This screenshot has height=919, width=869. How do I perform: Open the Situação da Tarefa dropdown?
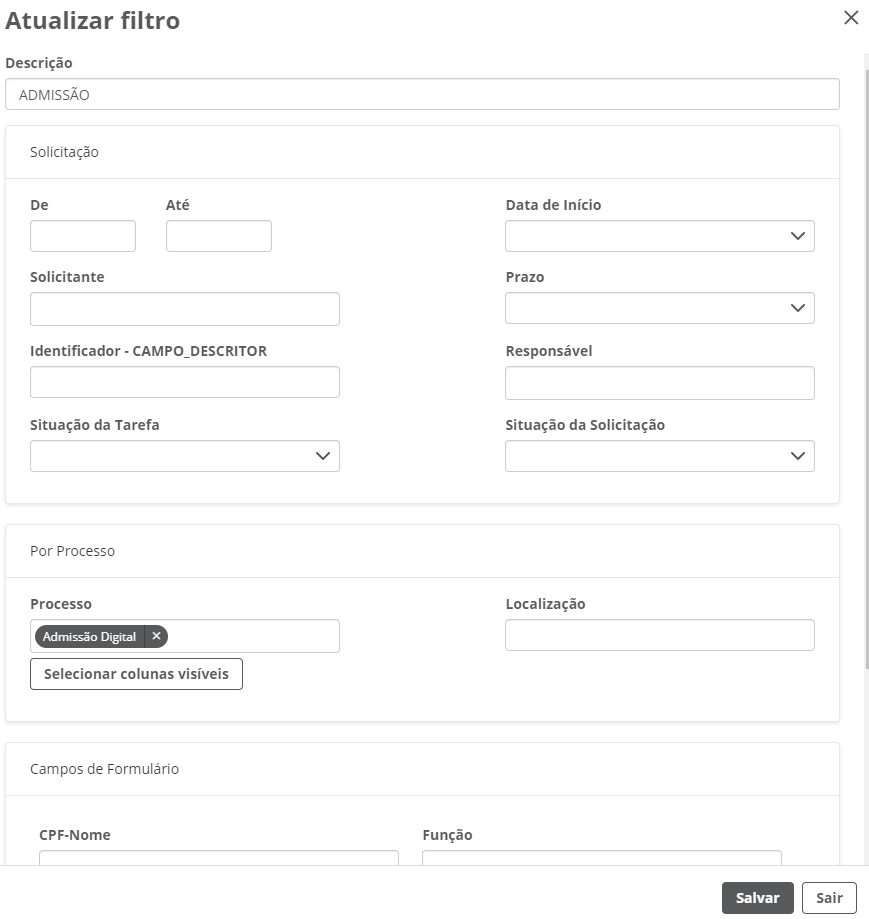(x=185, y=456)
